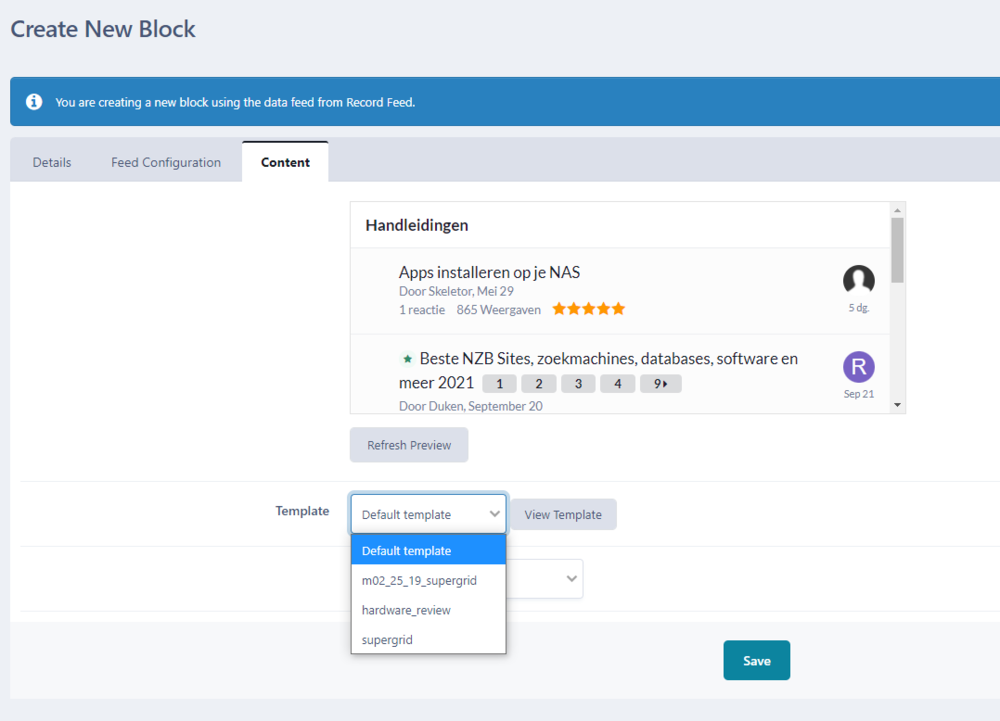Screen dimensions: 1000x721
Task: Jump to topic page 9 pagination
Action: click(660, 384)
